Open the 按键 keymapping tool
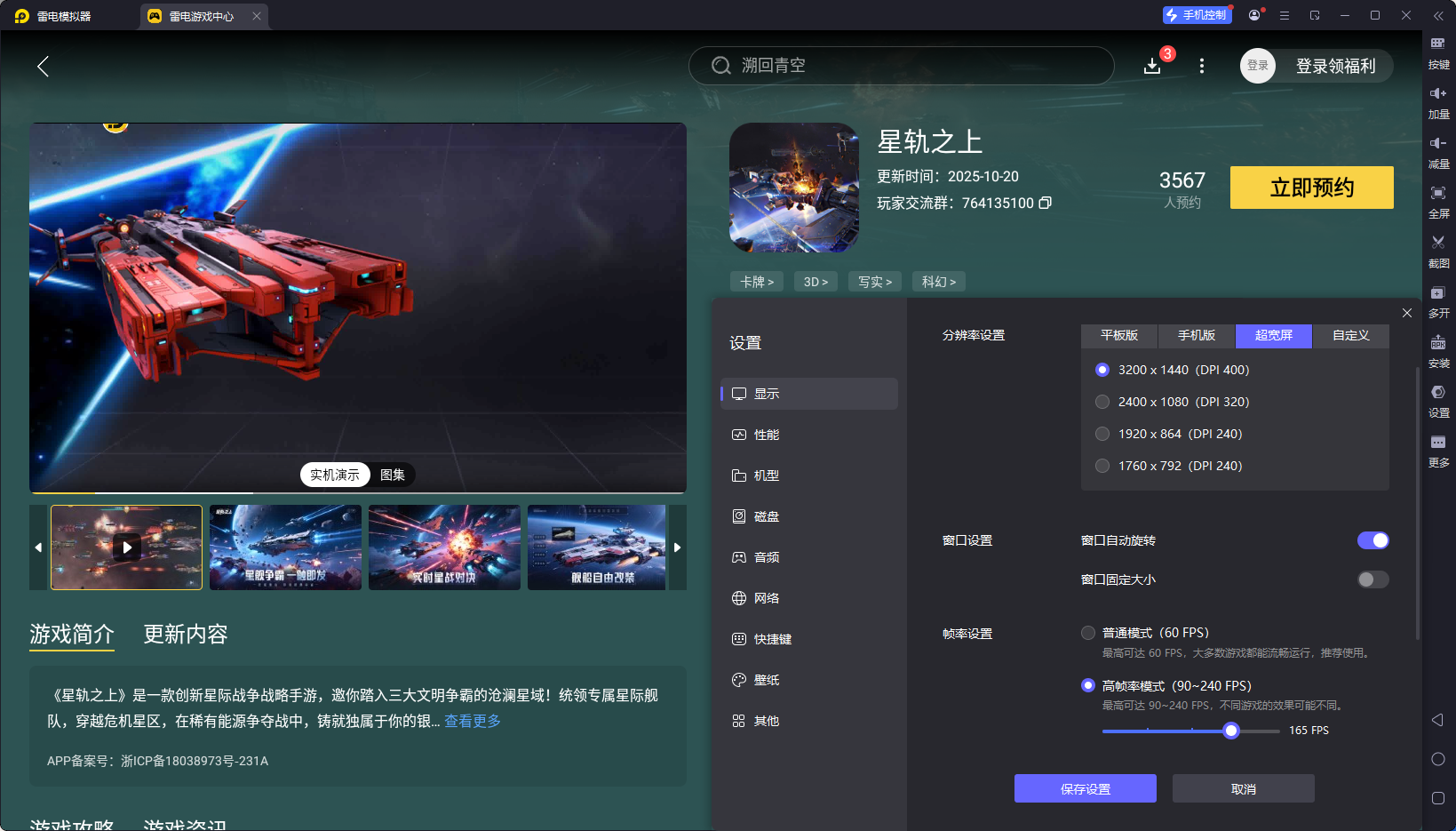Screen dimensions: 1456x831 tap(1438, 53)
